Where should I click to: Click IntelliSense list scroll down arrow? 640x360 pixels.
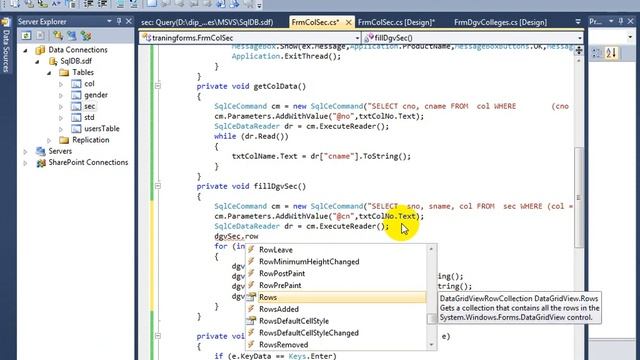tap(431, 345)
